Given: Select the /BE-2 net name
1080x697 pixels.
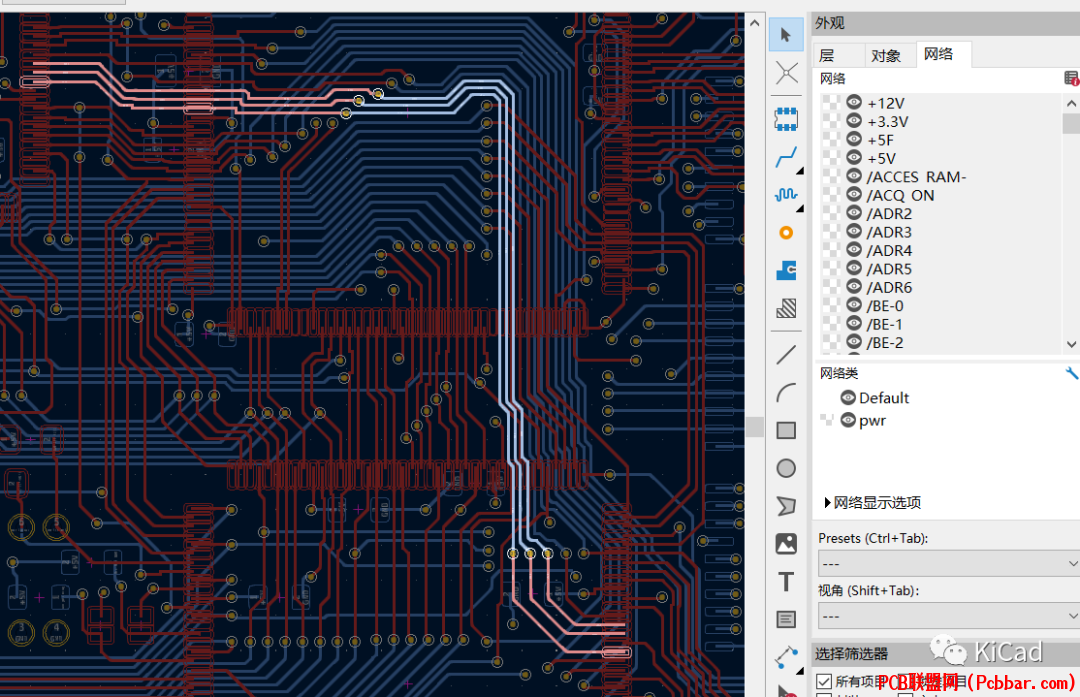Looking at the screenshot, I should [885, 342].
